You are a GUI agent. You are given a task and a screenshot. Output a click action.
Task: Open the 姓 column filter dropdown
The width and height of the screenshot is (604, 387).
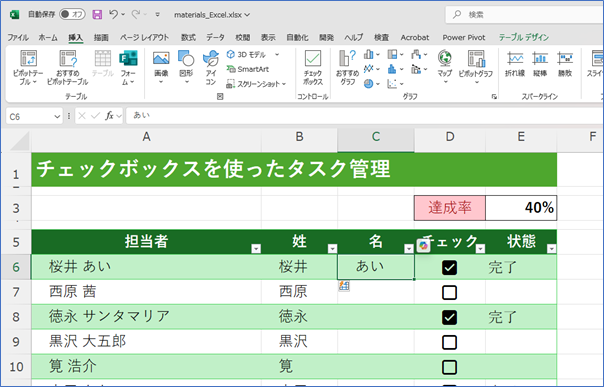[x=332, y=249]
